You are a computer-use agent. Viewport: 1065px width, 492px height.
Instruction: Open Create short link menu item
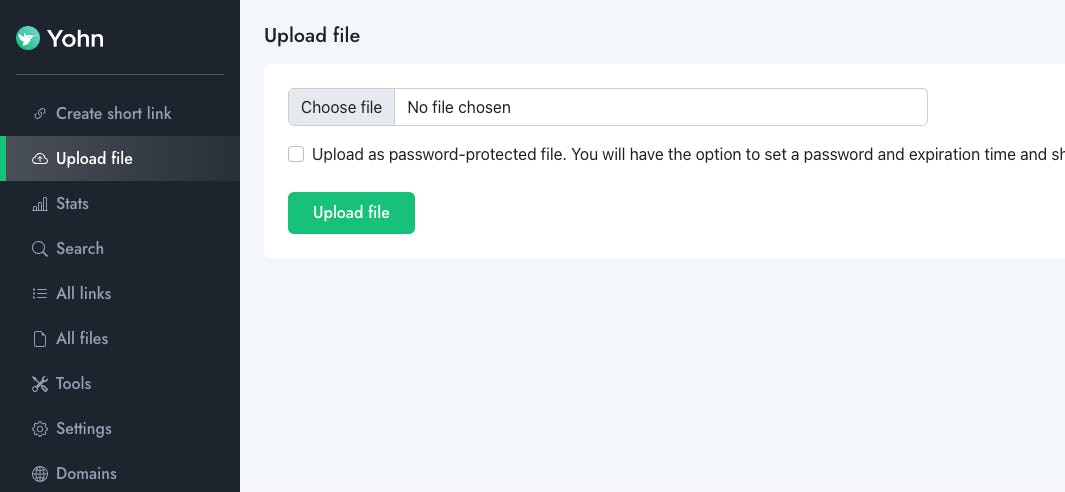[x=113, y=114]
